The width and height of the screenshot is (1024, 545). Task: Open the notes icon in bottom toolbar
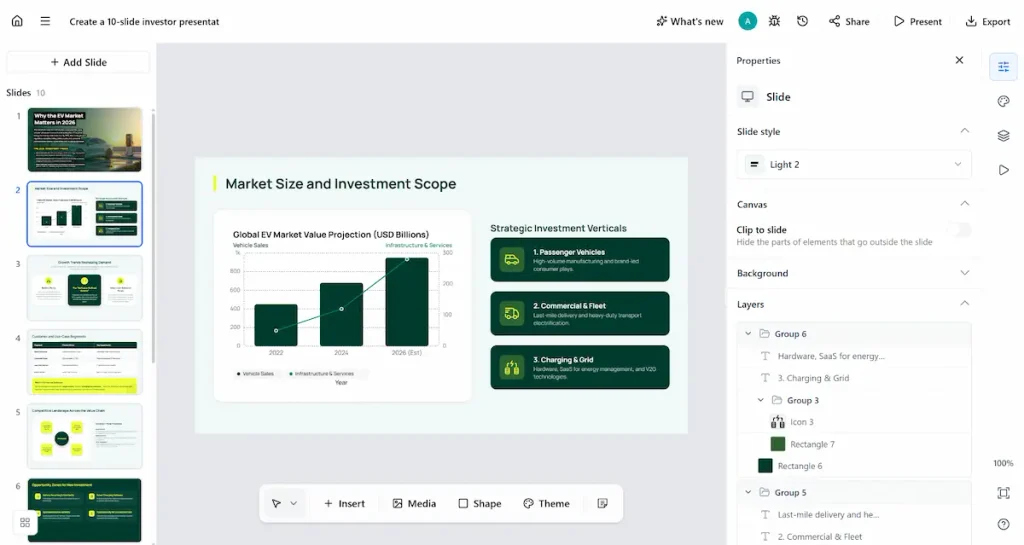pyautogui.click(x=603, y=503)
